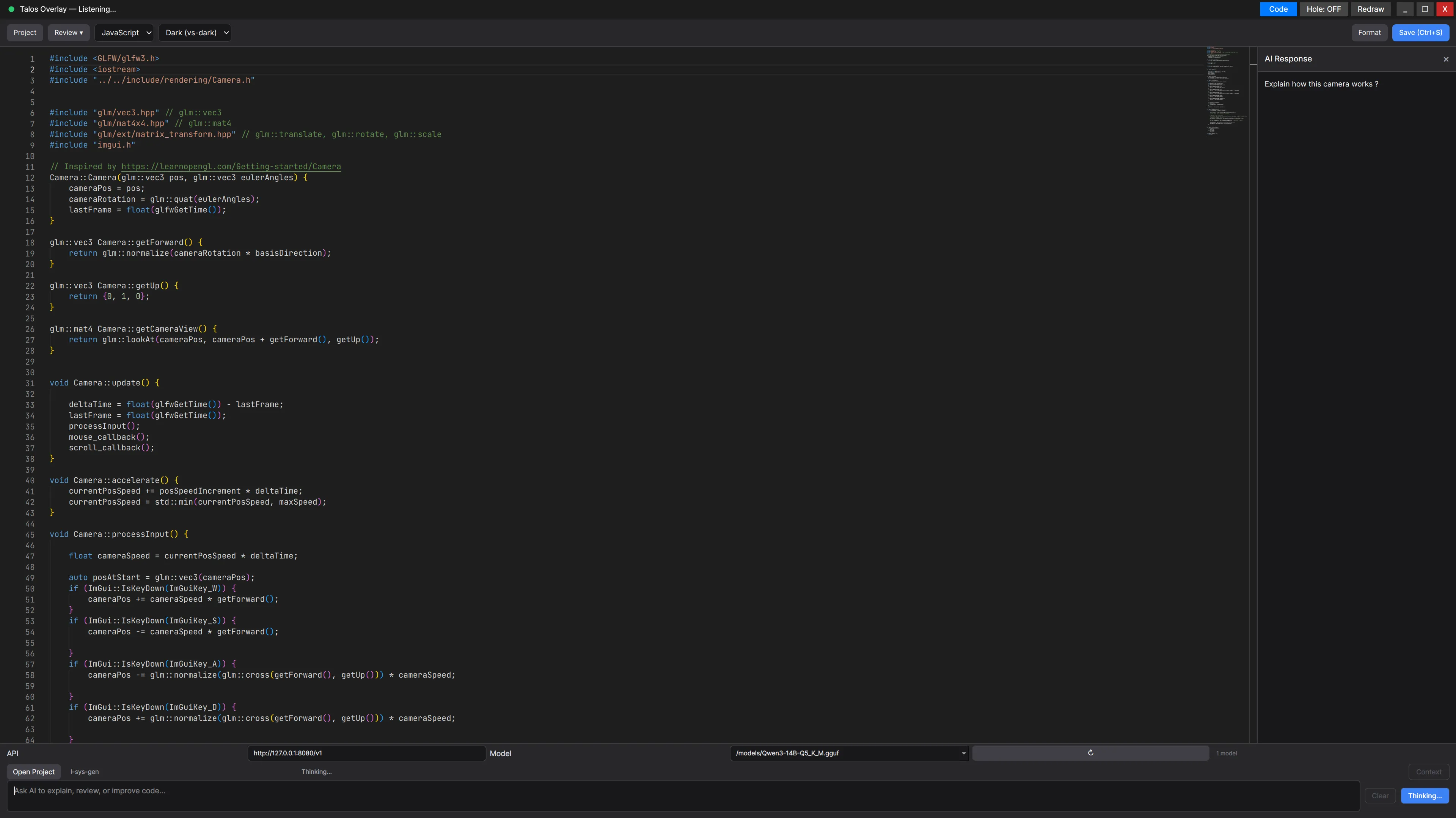Focus the Ask AI prompt text box
1456x818 pixels.
[683, 796]
